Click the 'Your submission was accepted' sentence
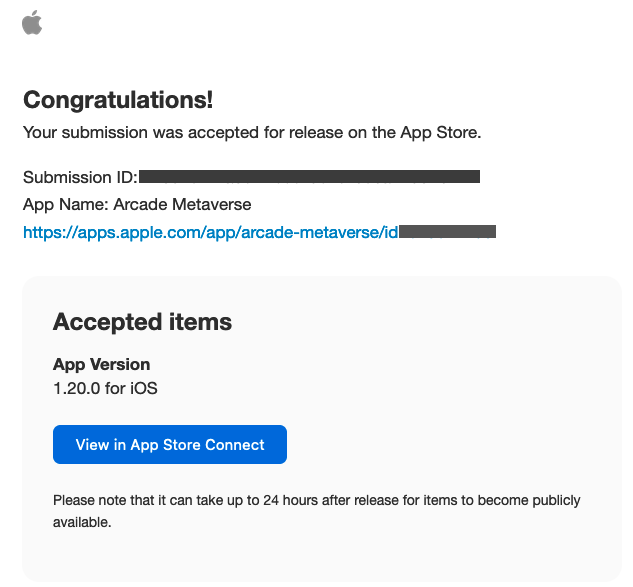The height and width of the screenshot is (587, 633). [252, 132]
